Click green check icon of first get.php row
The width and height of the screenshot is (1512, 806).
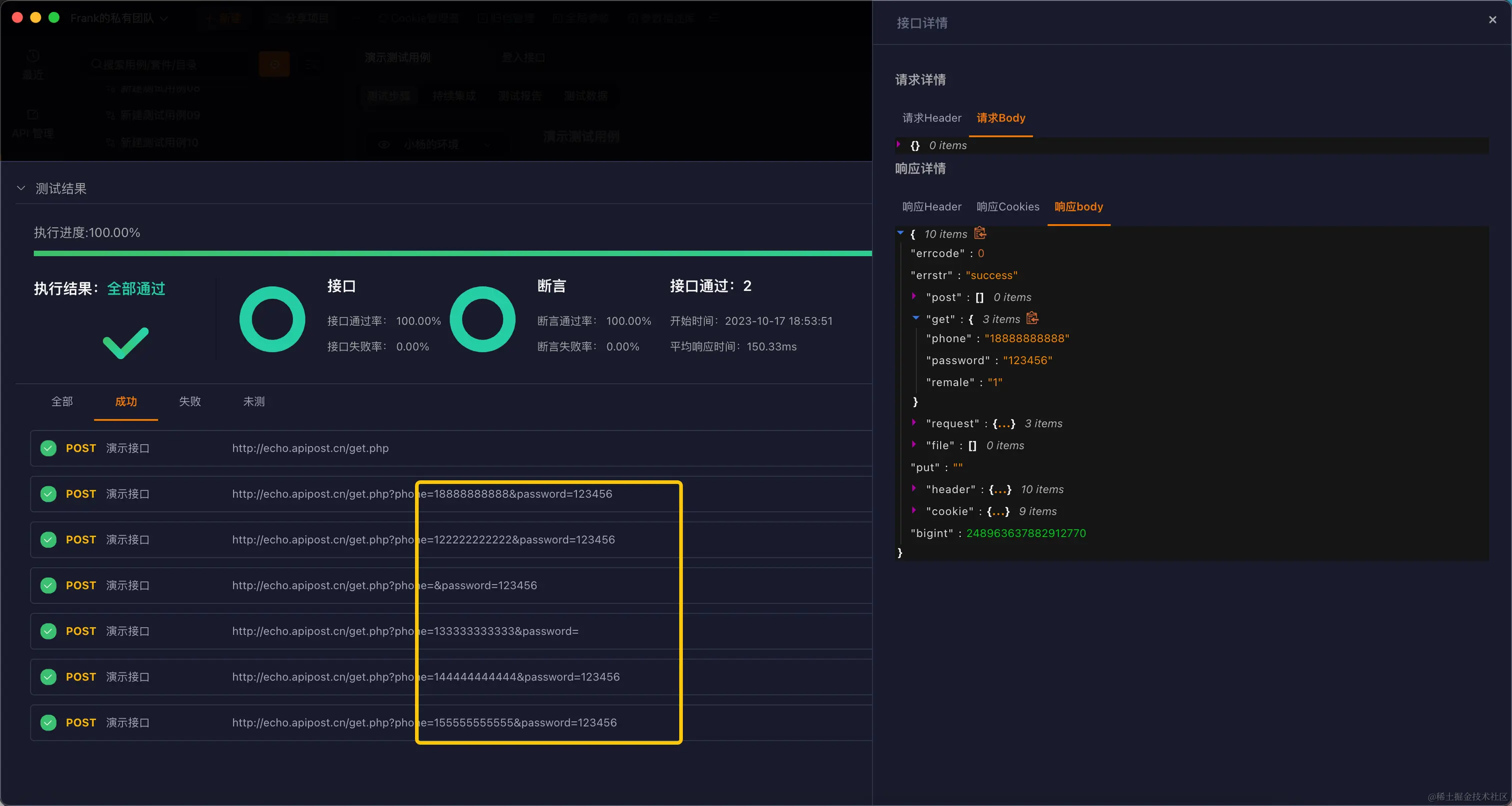(x=48, y=448)
